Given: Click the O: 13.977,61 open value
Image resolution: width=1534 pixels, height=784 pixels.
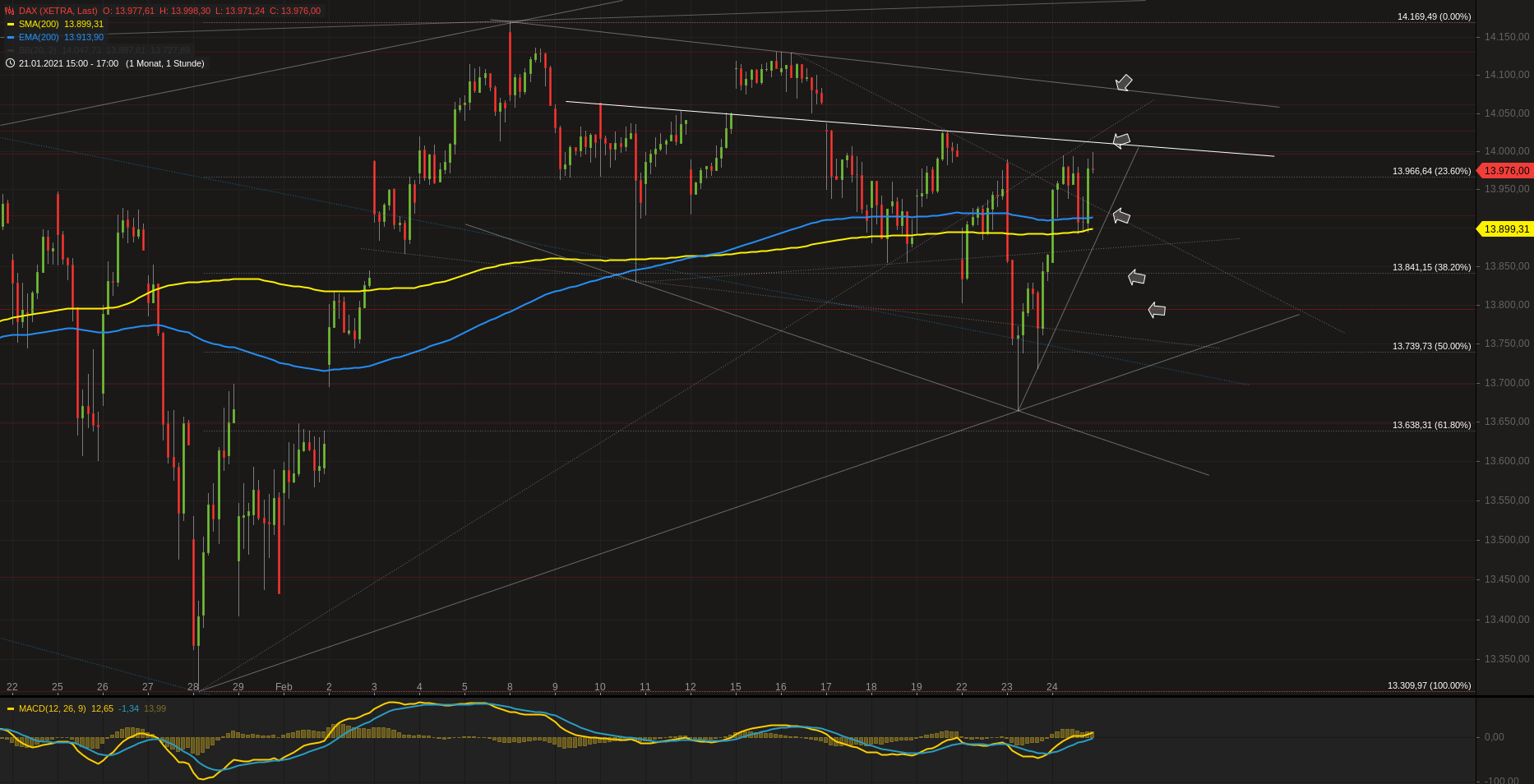Looking at the screenshot, I should coord(128,11).
